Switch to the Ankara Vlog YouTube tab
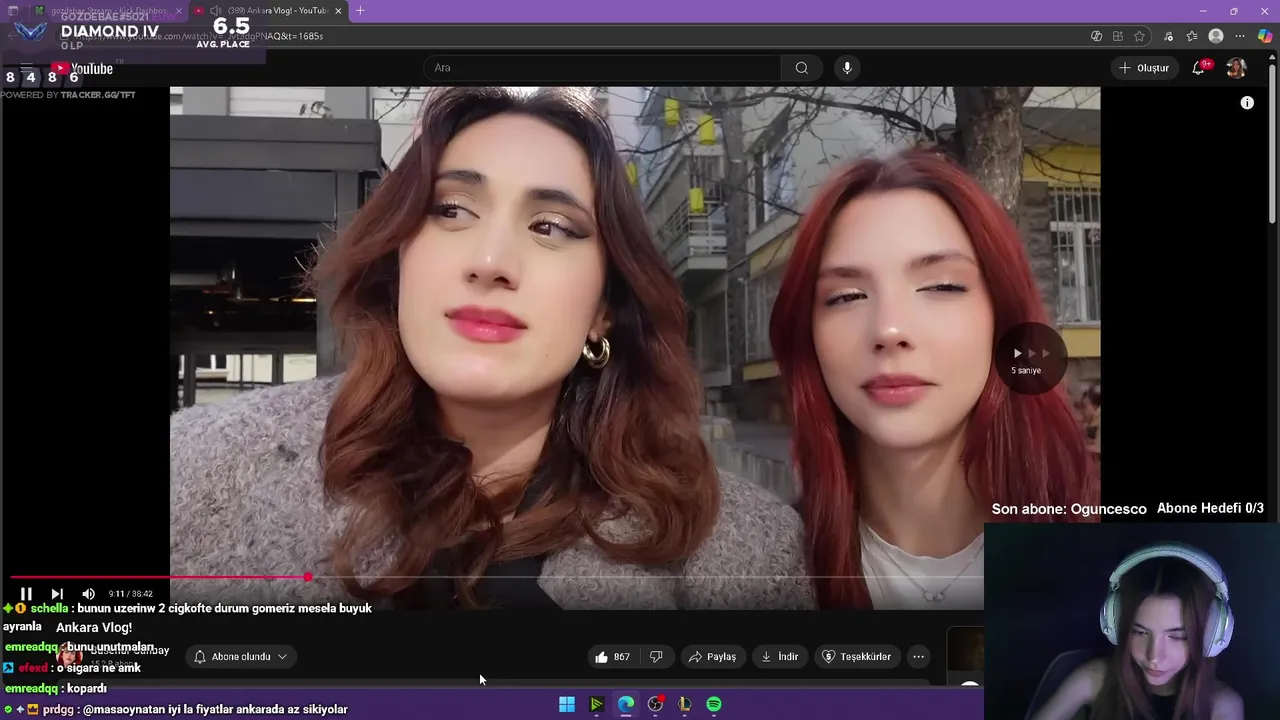The image size is (1280, 720). [268, 11]
